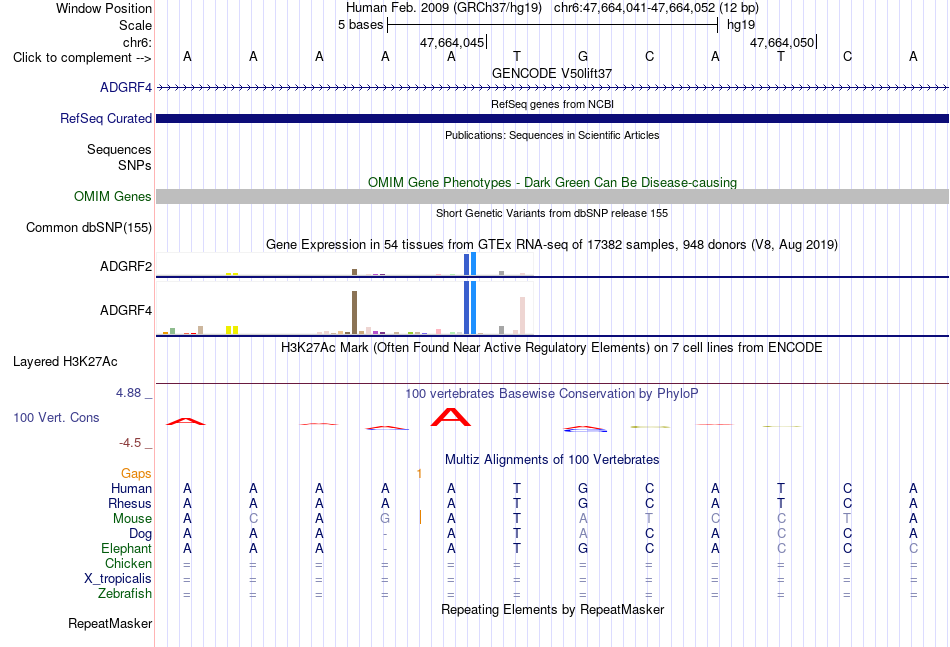This screenshot has height=647, width=950.
Task: Click the RepeatMasker track label
Action: 110,624
